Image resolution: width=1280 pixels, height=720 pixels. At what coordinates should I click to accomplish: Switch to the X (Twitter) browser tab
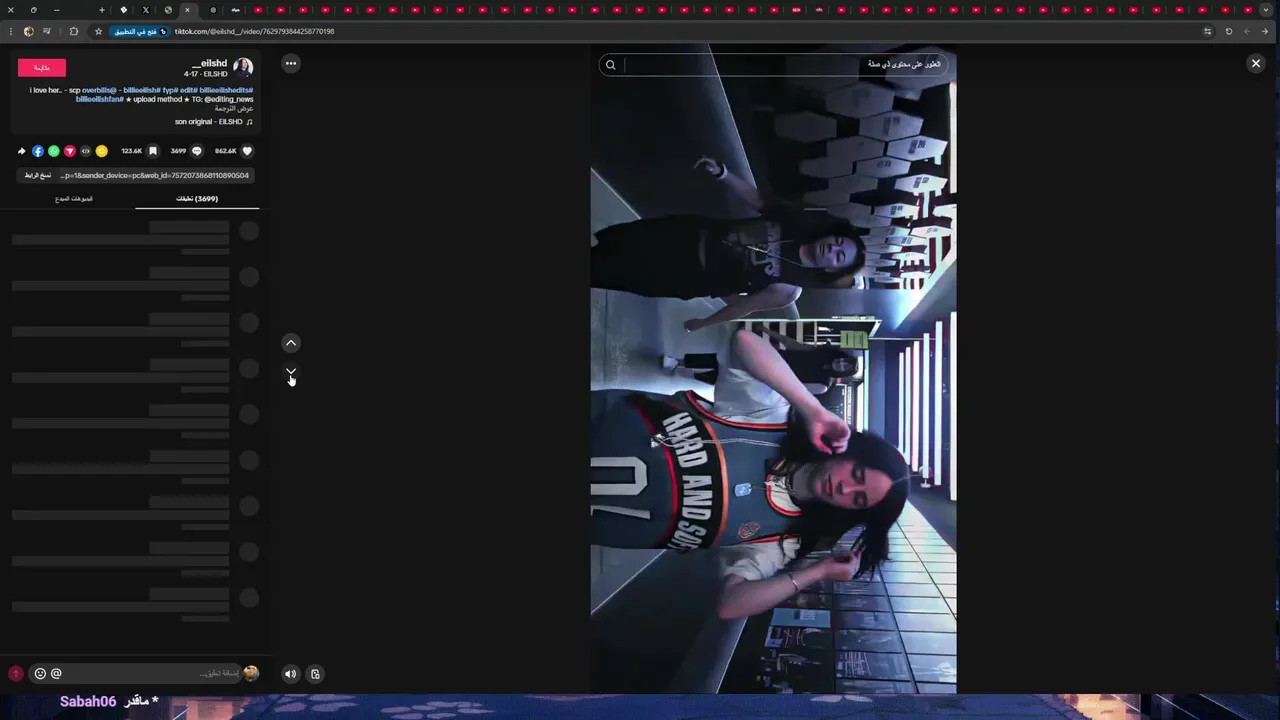145,10
